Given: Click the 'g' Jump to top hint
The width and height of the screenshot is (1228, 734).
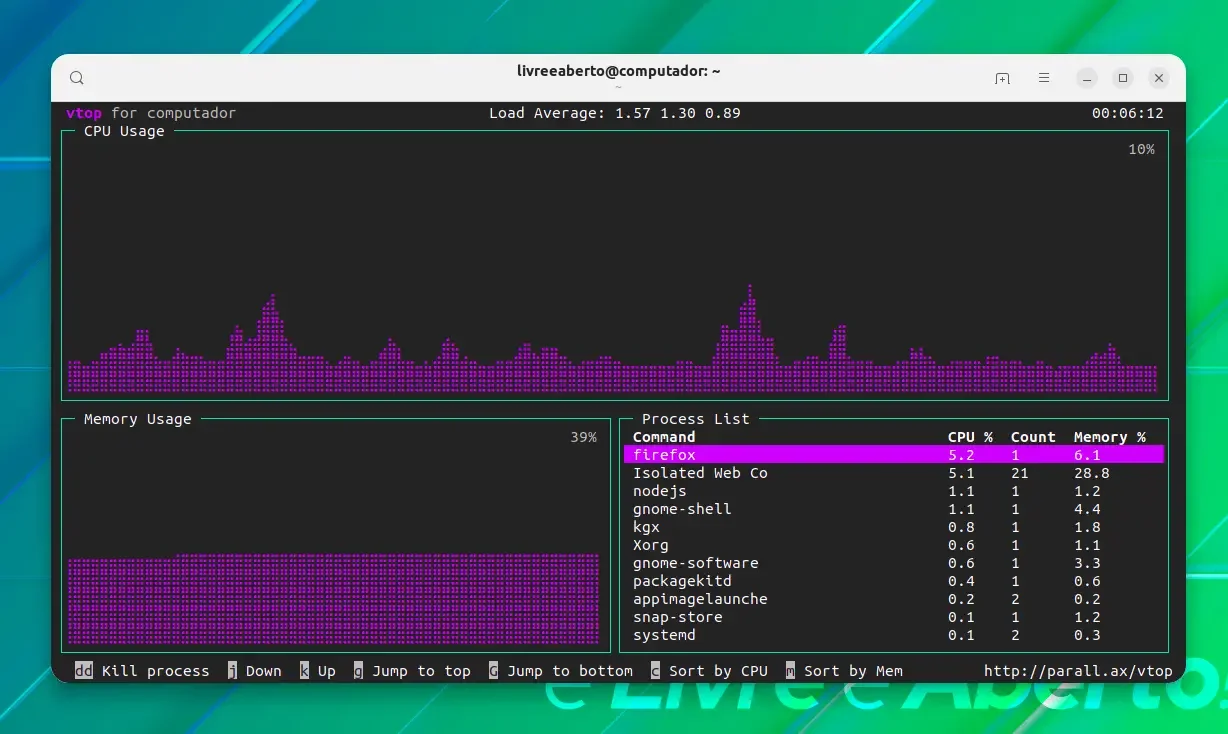Looking at the screenshot, I should (412, 671).
